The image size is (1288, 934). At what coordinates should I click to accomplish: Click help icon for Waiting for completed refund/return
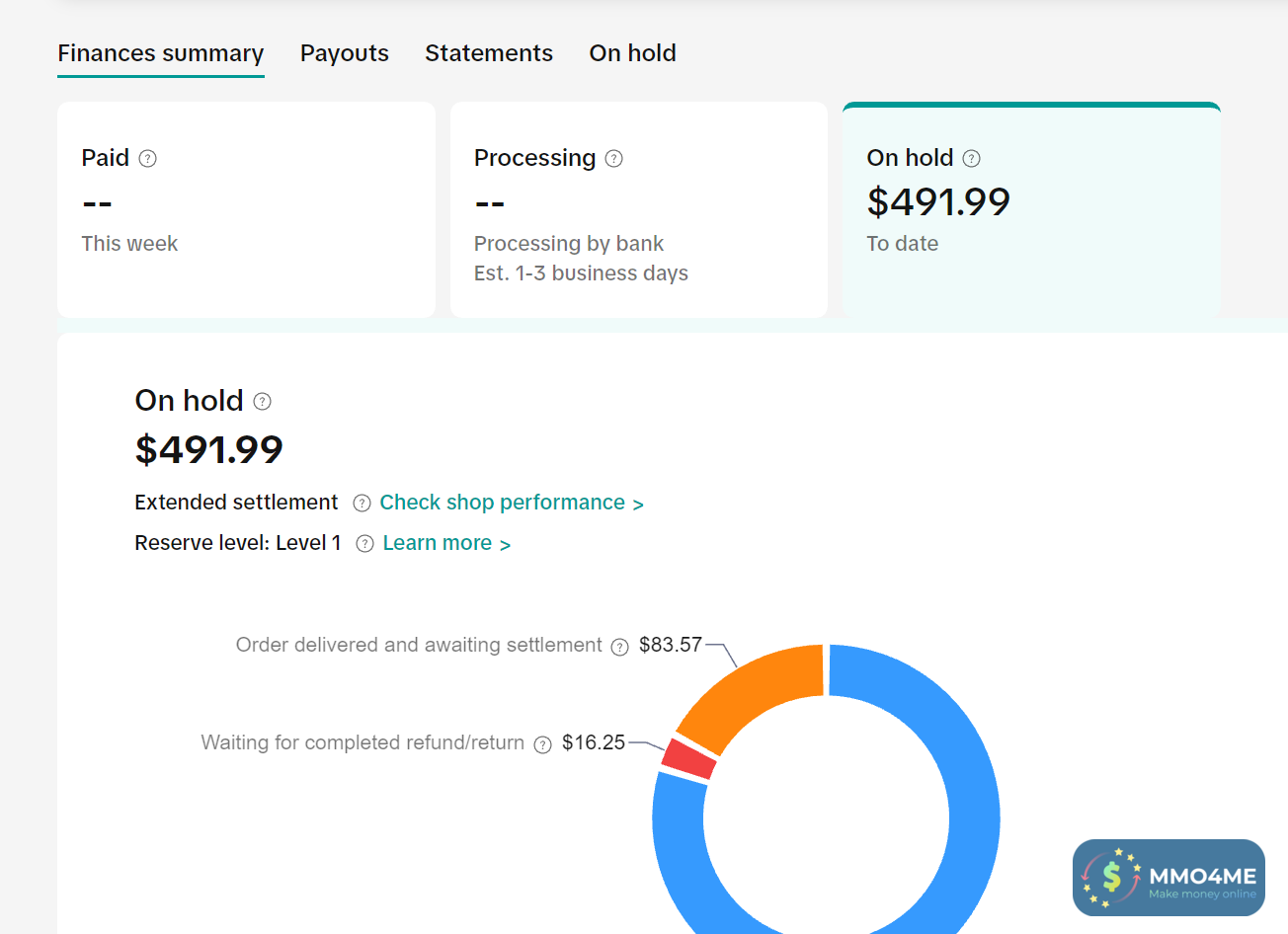pyautogui.click(x=542, y=744)
